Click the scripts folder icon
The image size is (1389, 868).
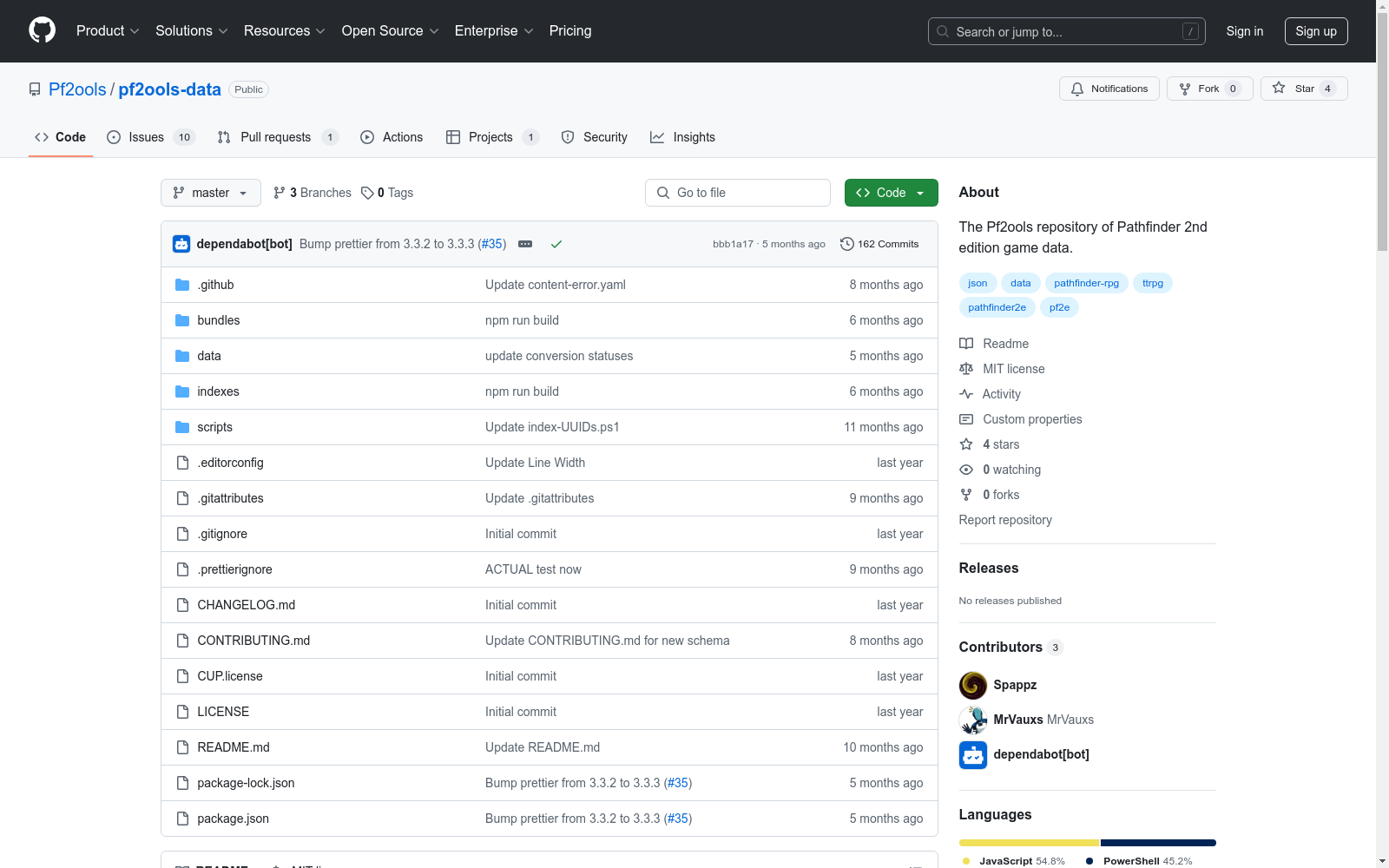click(182, 427)
